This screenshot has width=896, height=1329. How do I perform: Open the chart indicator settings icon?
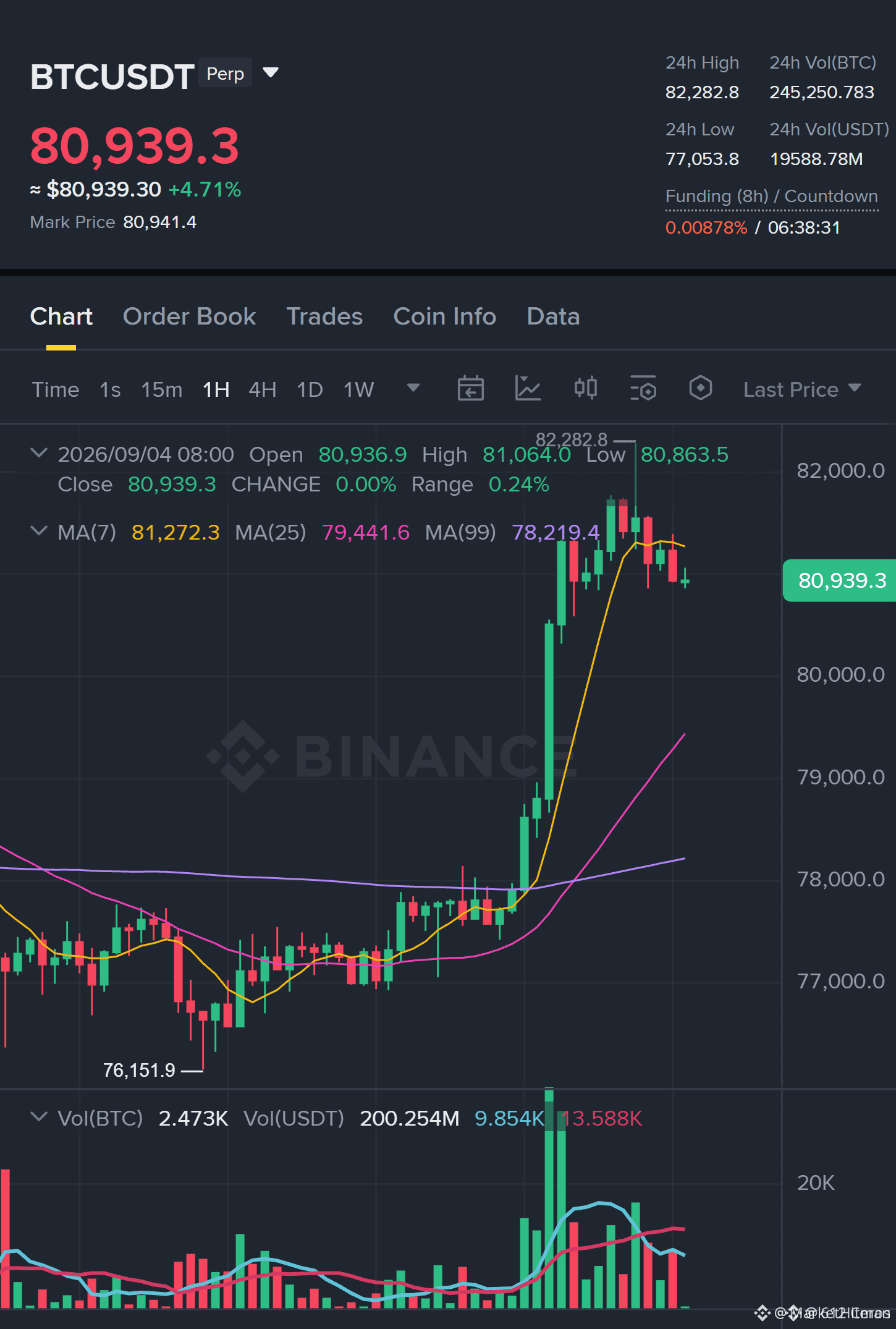click(x=643, y=389)
